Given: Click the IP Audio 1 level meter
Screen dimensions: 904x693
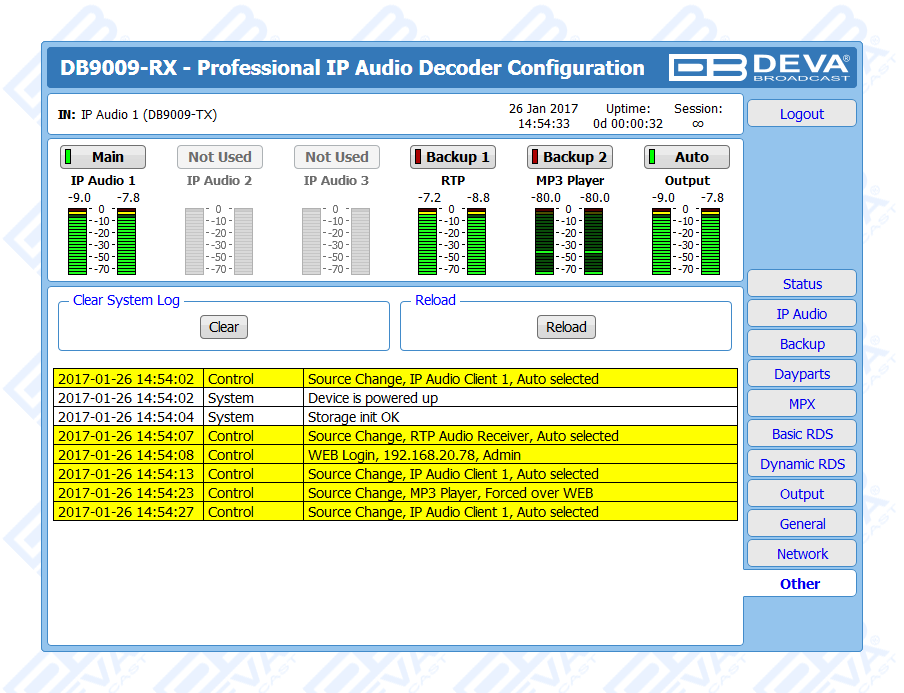Looking at the screenshot, I should pos(103,240).
